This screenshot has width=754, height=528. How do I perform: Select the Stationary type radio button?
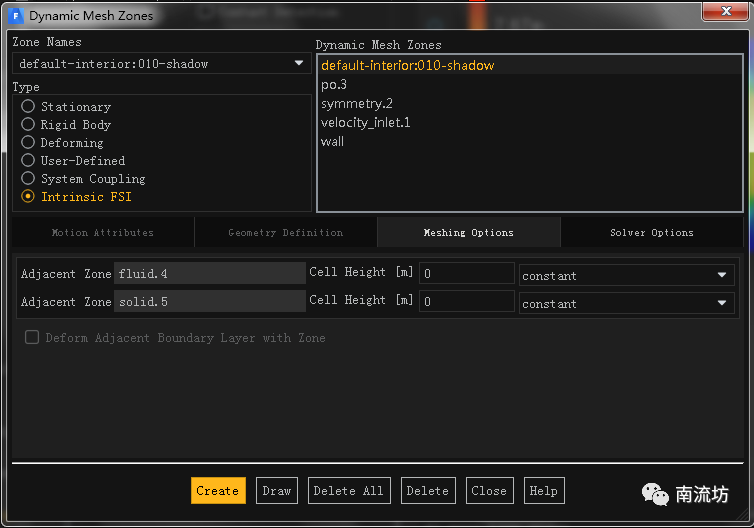29,107
